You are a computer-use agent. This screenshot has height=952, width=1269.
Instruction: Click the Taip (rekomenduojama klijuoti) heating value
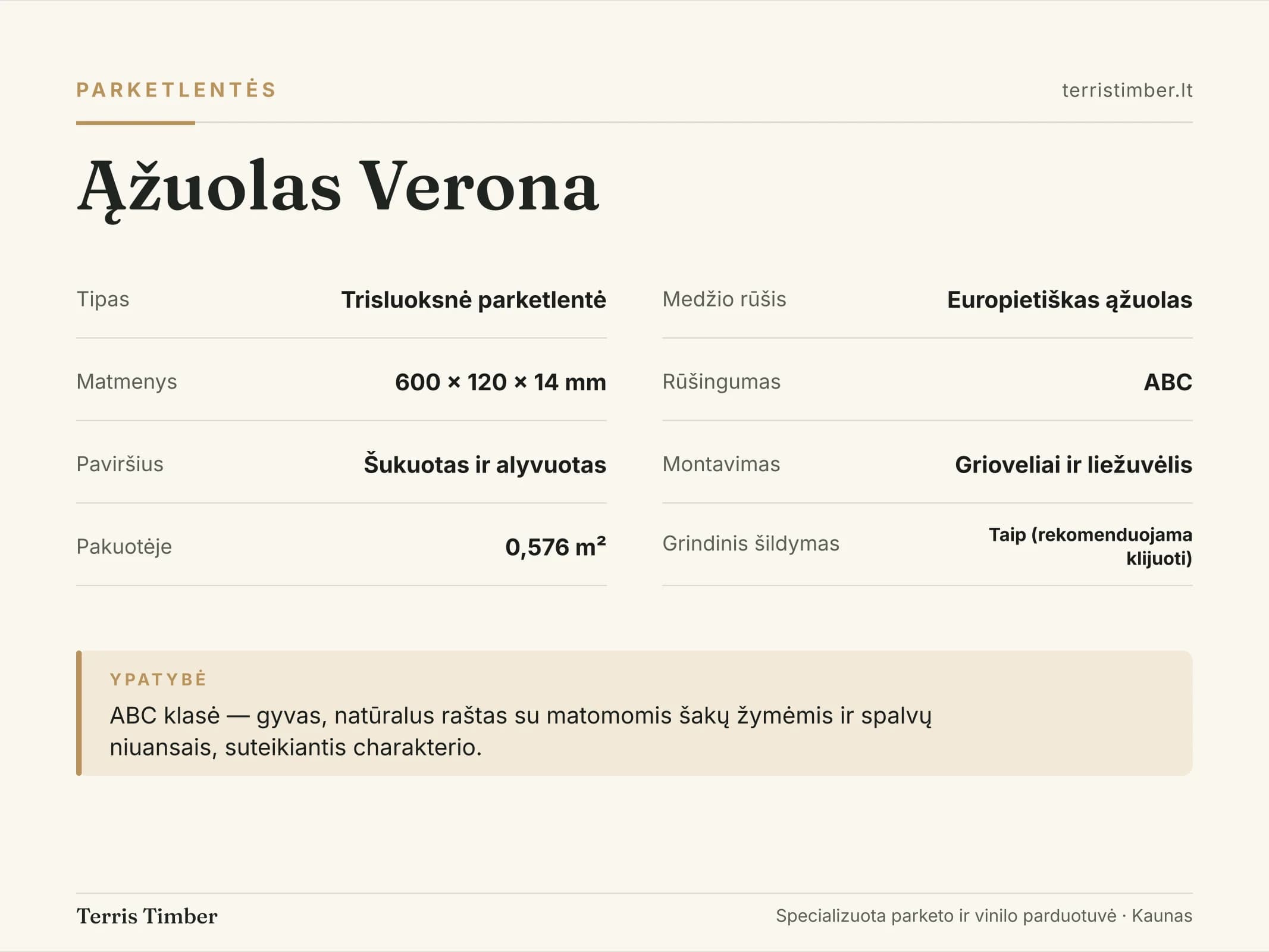pos(1091,546)
